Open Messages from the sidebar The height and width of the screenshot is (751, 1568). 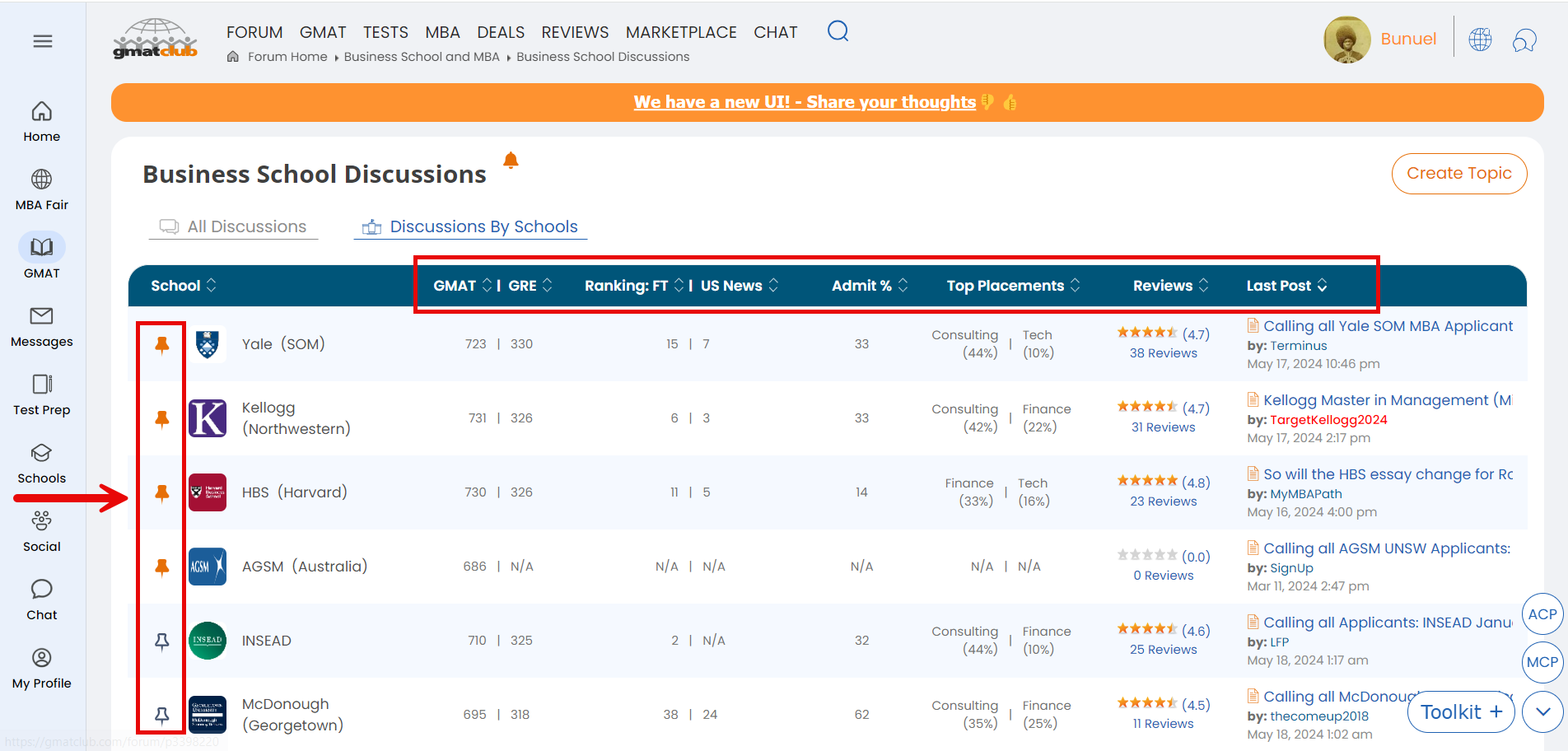click(x=42, y=316)
